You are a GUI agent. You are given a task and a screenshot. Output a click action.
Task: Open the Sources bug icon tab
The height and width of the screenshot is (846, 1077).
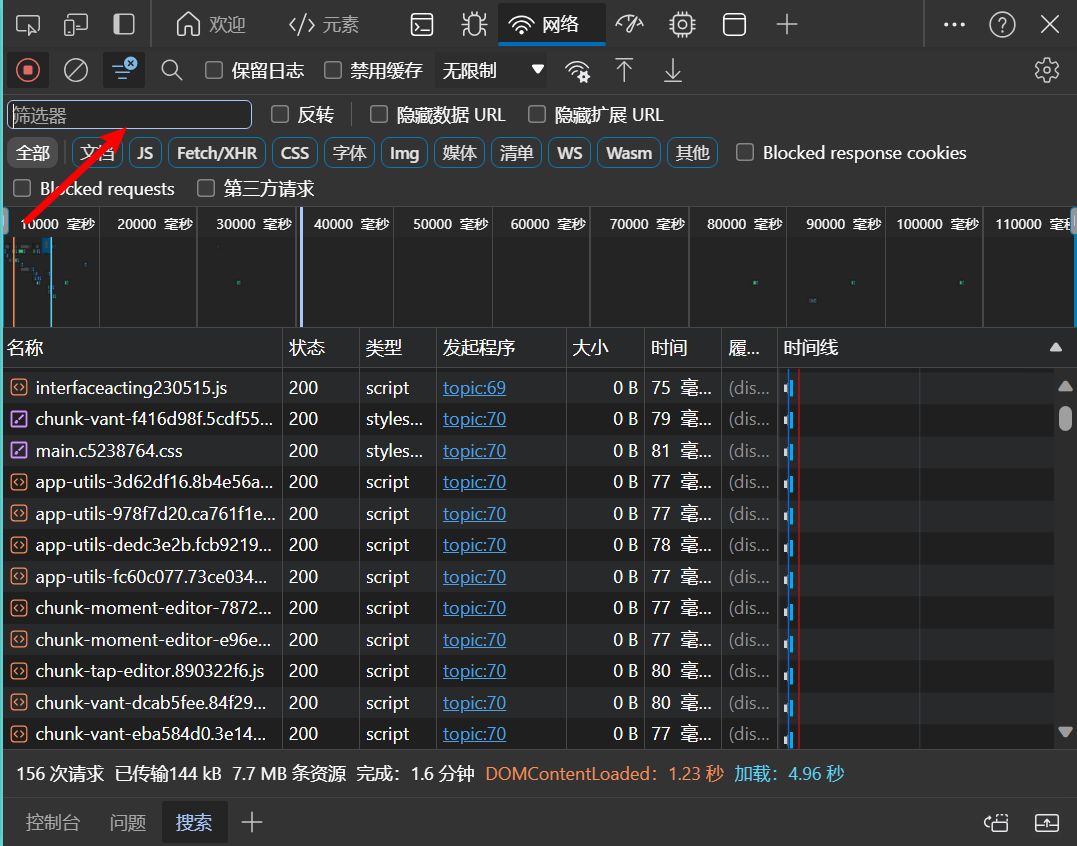[x=474, y=25]
